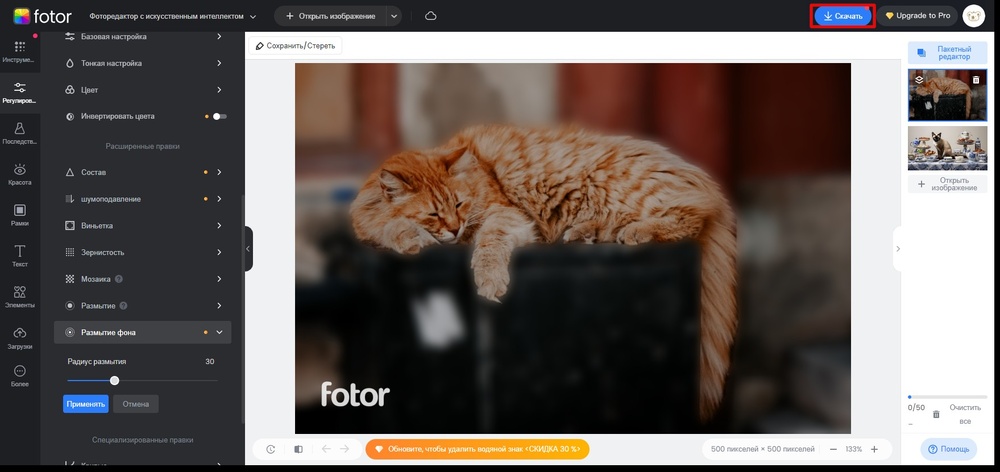Collapse the left adjustments panel handle
The width and height of the screenshot is (1000, 472).
pos(248,249)
